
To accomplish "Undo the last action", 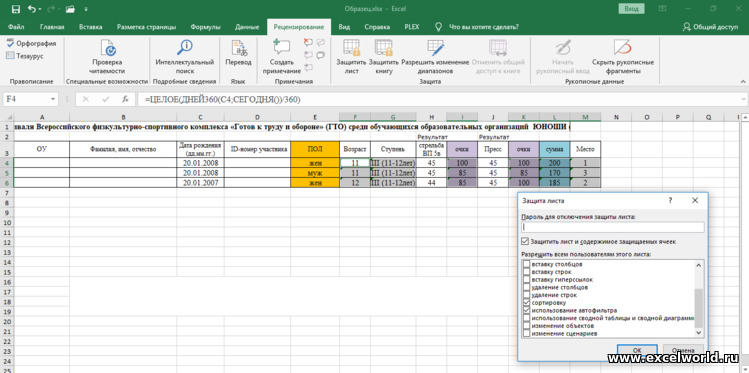I will 32,9.
